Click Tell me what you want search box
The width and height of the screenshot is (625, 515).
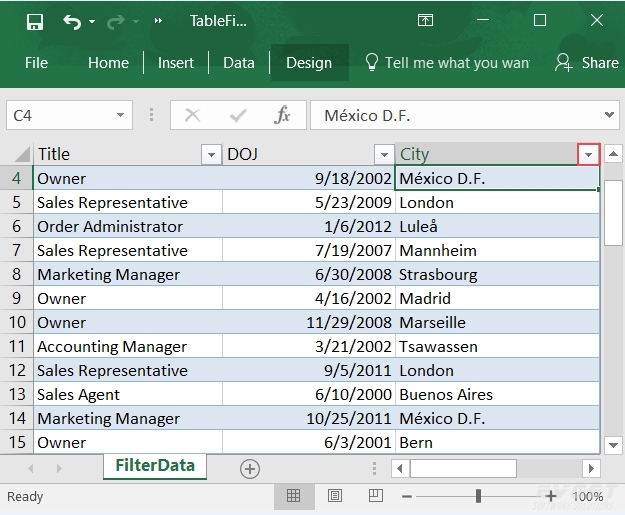pyautogui.click(x=455, y=62)
